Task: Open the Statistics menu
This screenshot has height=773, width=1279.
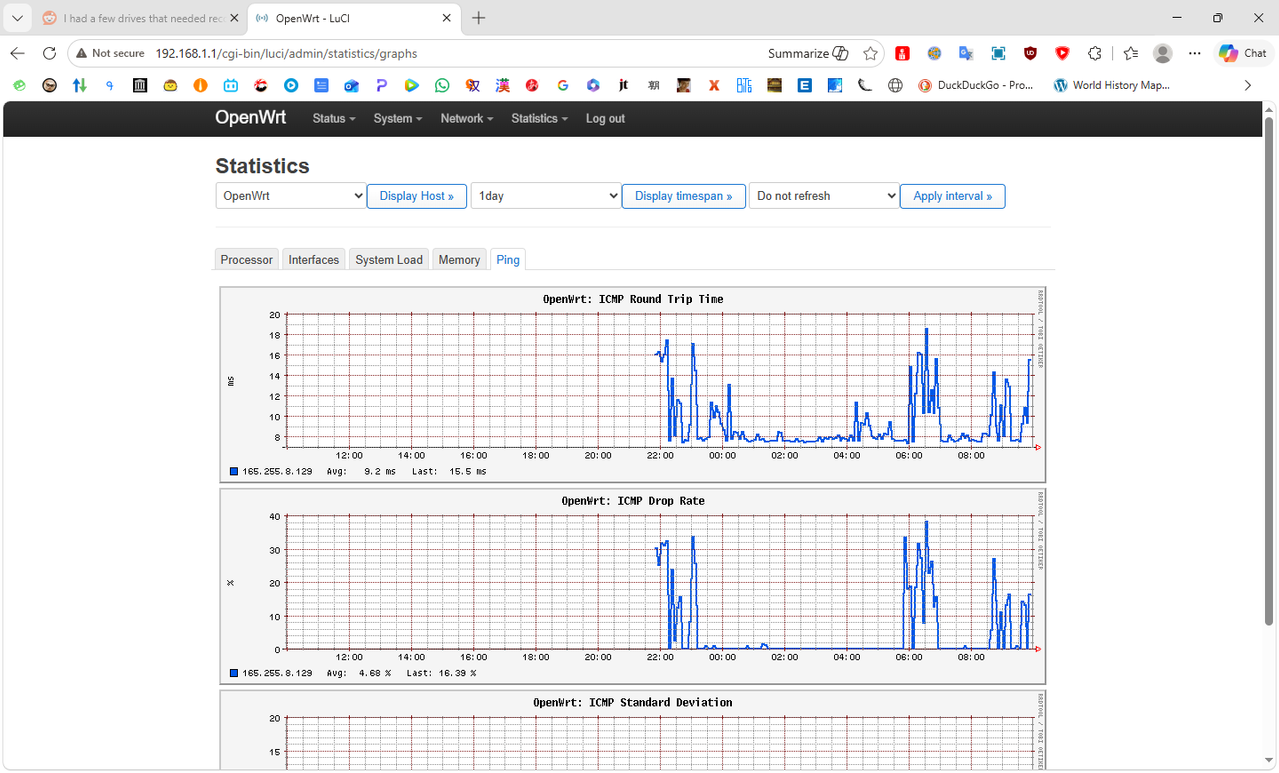Action: (539, 118)
